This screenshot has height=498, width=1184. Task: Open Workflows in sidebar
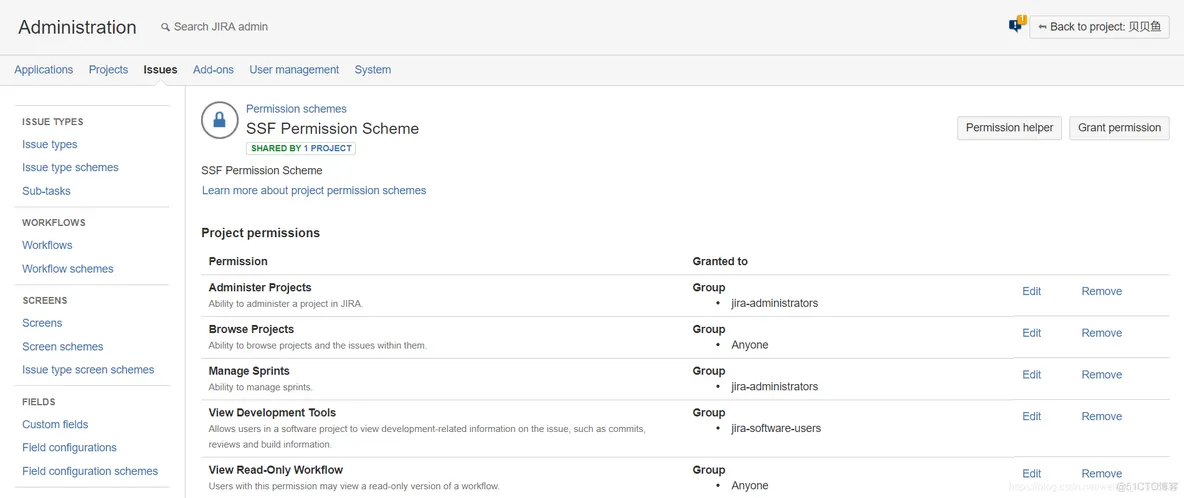(x=48, y=245)
